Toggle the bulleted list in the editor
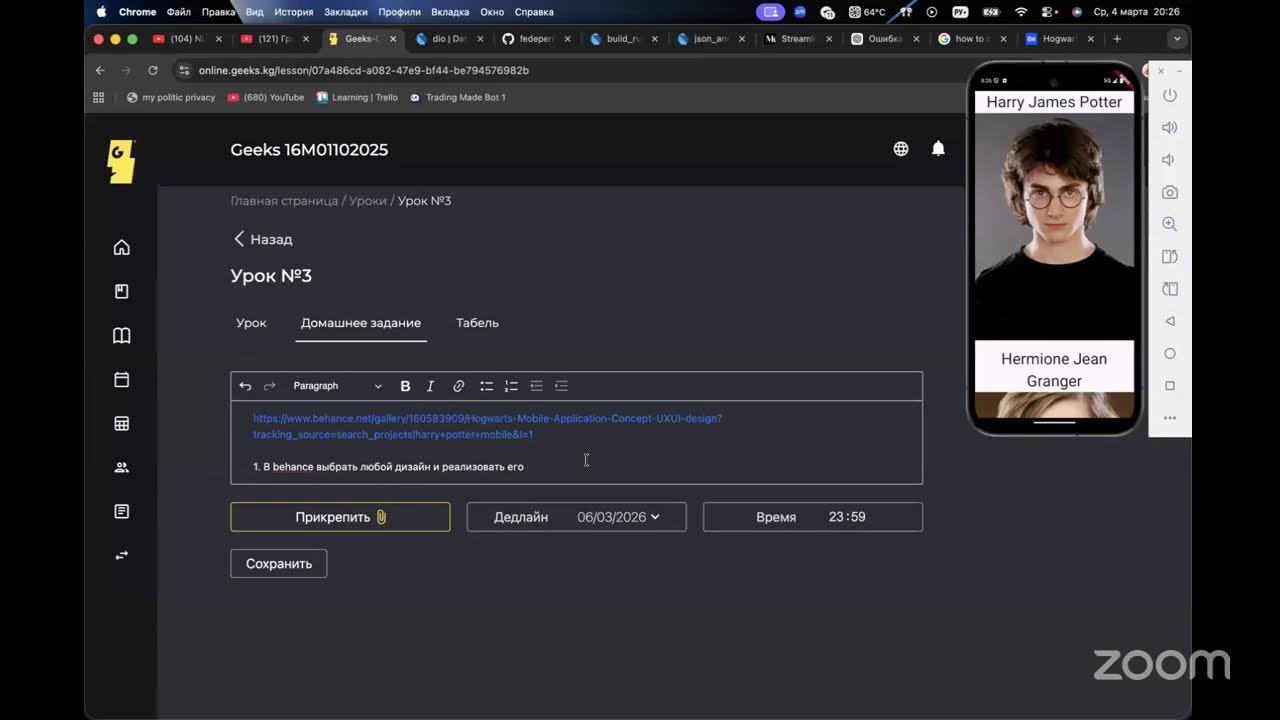This screenshot has height=720, width=1280. 486,386
